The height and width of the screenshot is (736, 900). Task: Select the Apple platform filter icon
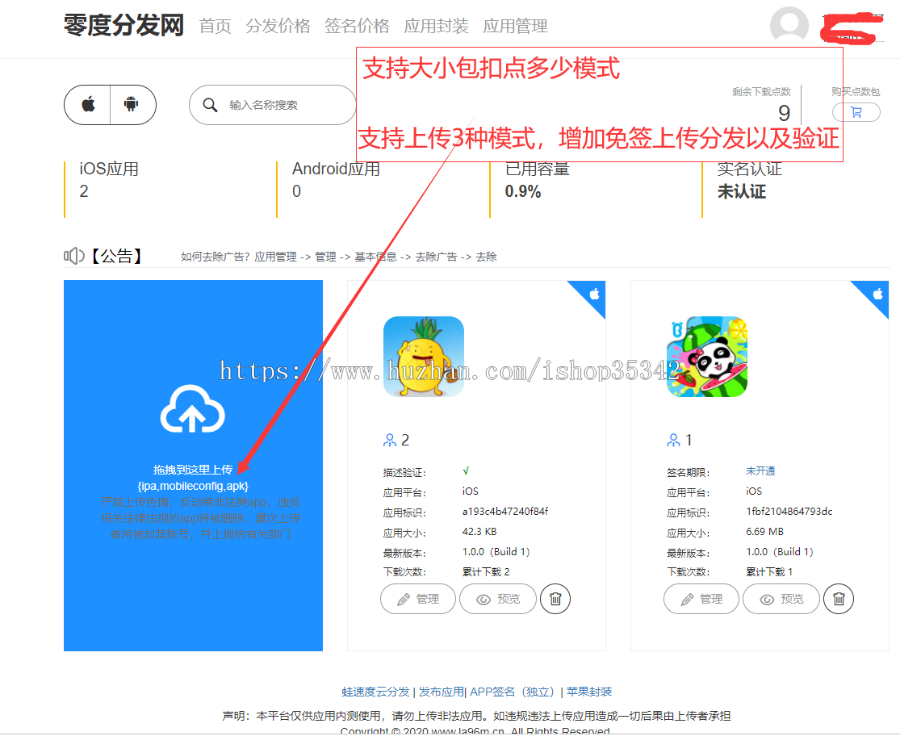(x=87, y=104)
